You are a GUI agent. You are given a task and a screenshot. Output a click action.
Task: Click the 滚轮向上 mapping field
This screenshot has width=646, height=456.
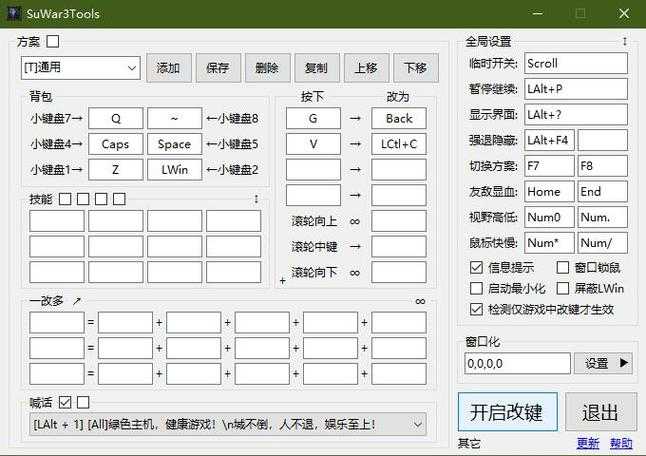[399, 221]
